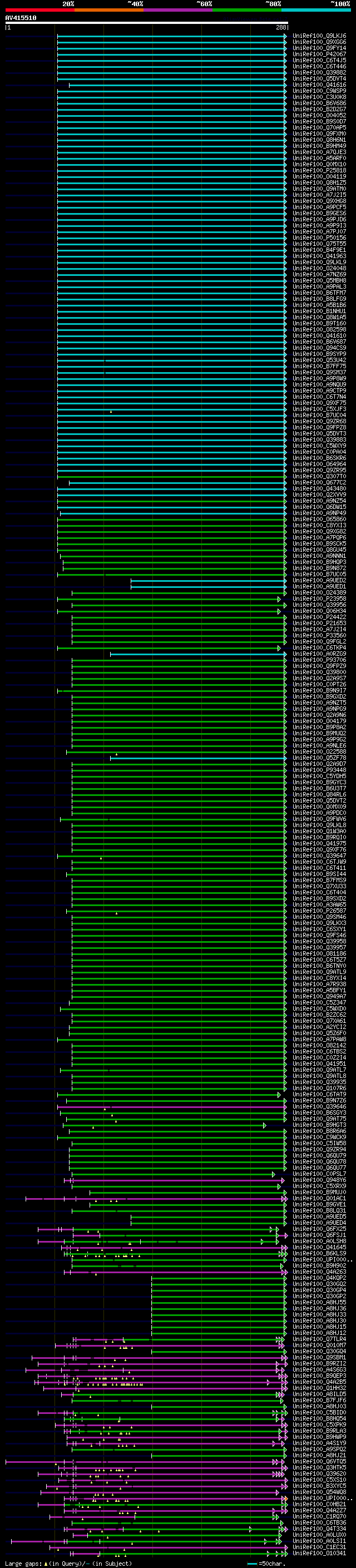Select the UniRef100_Q41975 hit label
Image resolution: width=356 pixels, height=1568 pixels.
click(x=319, y=844)
